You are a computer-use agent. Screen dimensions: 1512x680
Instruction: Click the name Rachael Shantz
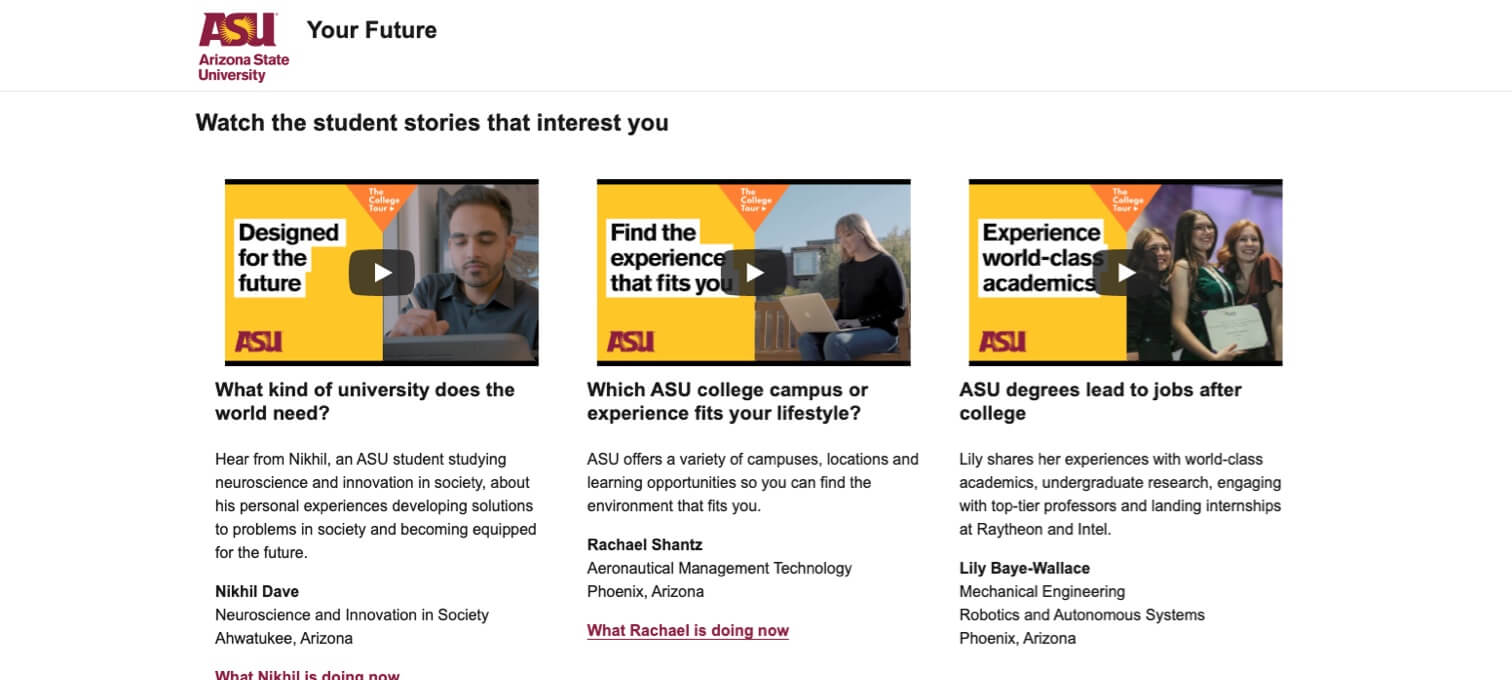coord(645,545)
